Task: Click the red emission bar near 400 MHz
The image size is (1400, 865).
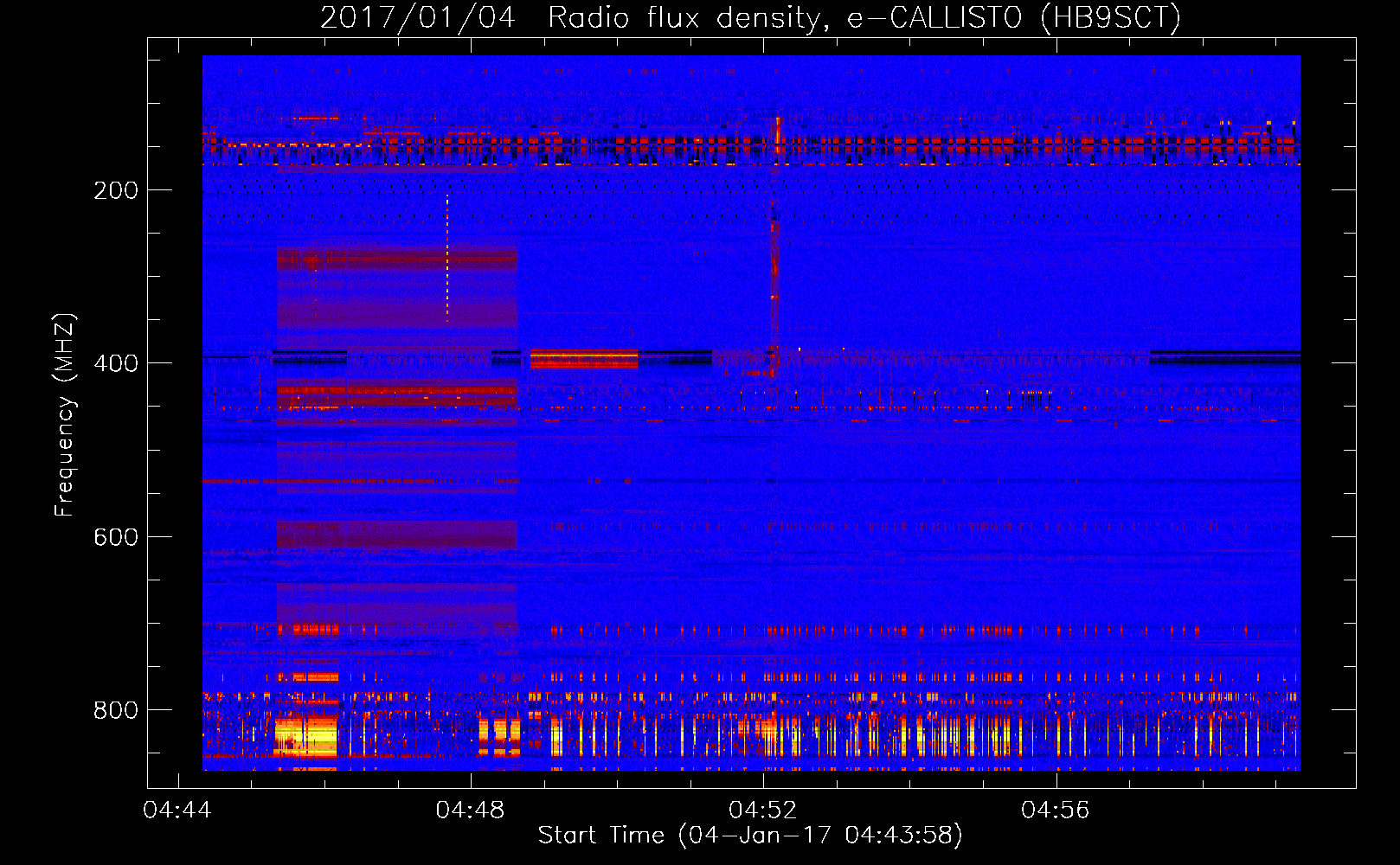Action: coord(584,358)
